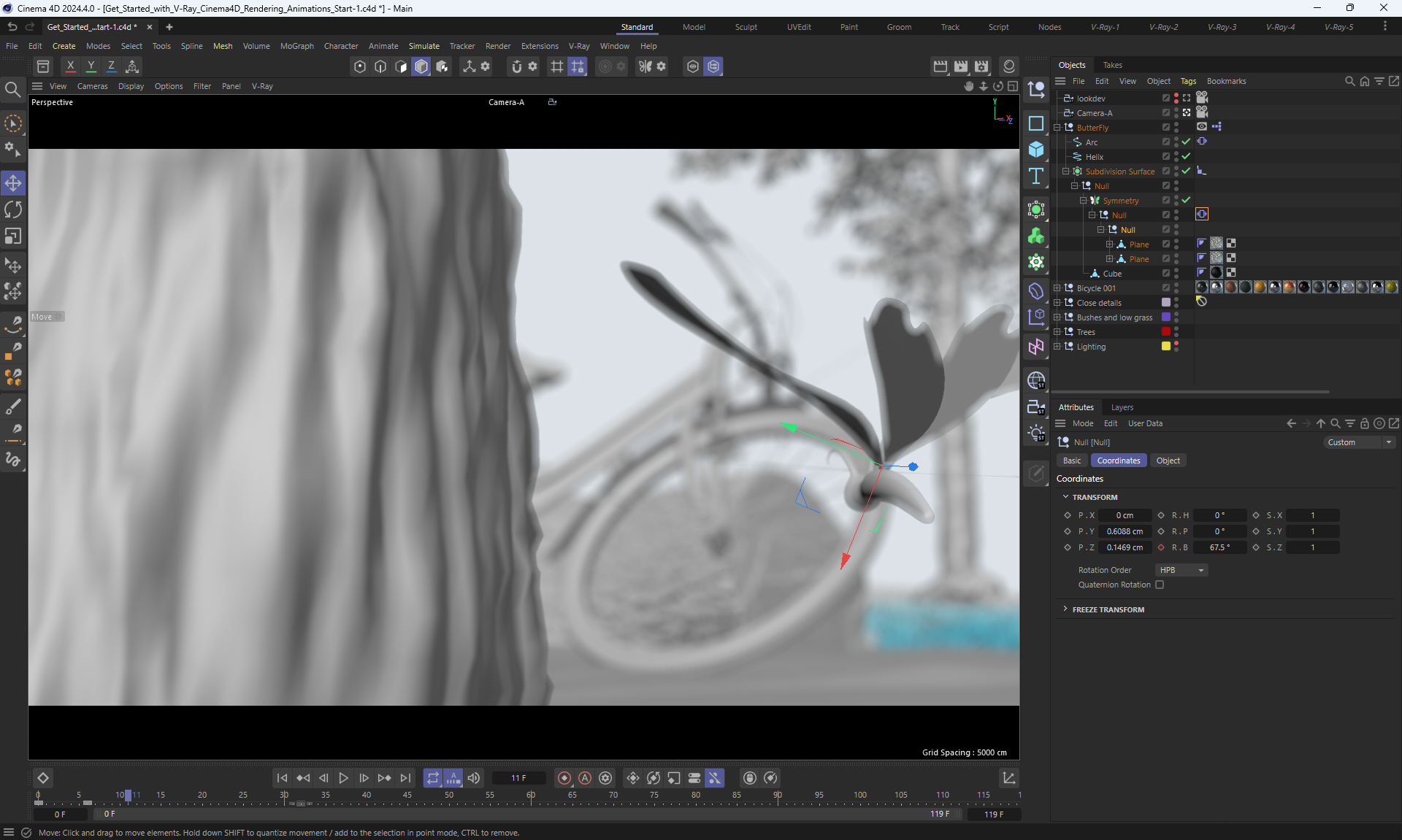1402x840 pixels.
Task: Select the Rotate tool
Action: pos(13,210)
